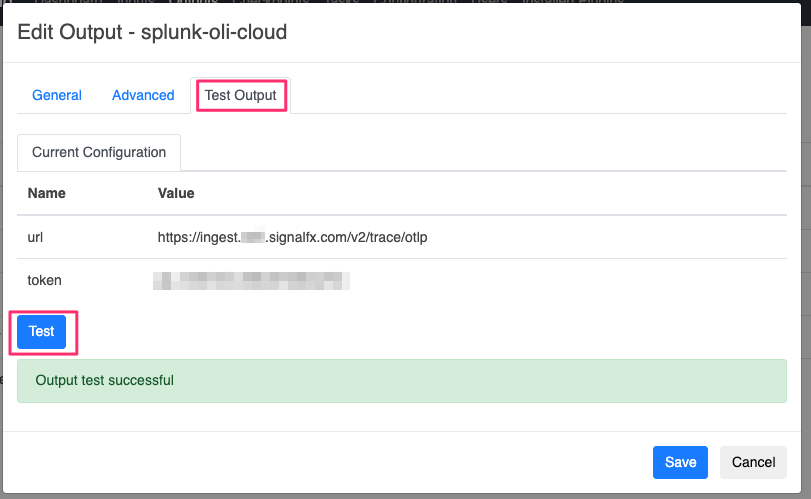
Task: Click the Current Configuration tab
Action: click(99, 153)
